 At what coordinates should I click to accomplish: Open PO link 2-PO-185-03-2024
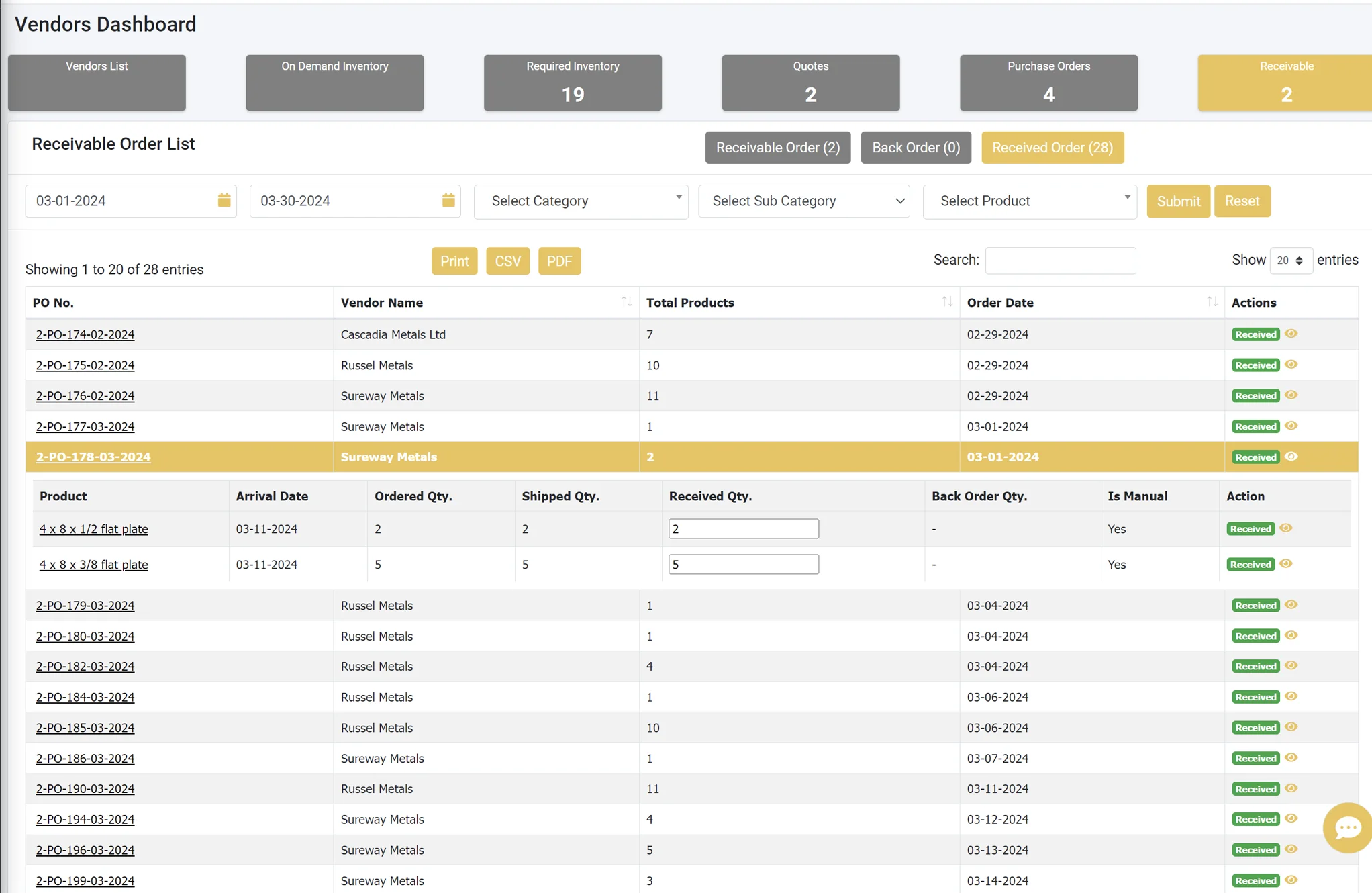click(x=85, y=728)
